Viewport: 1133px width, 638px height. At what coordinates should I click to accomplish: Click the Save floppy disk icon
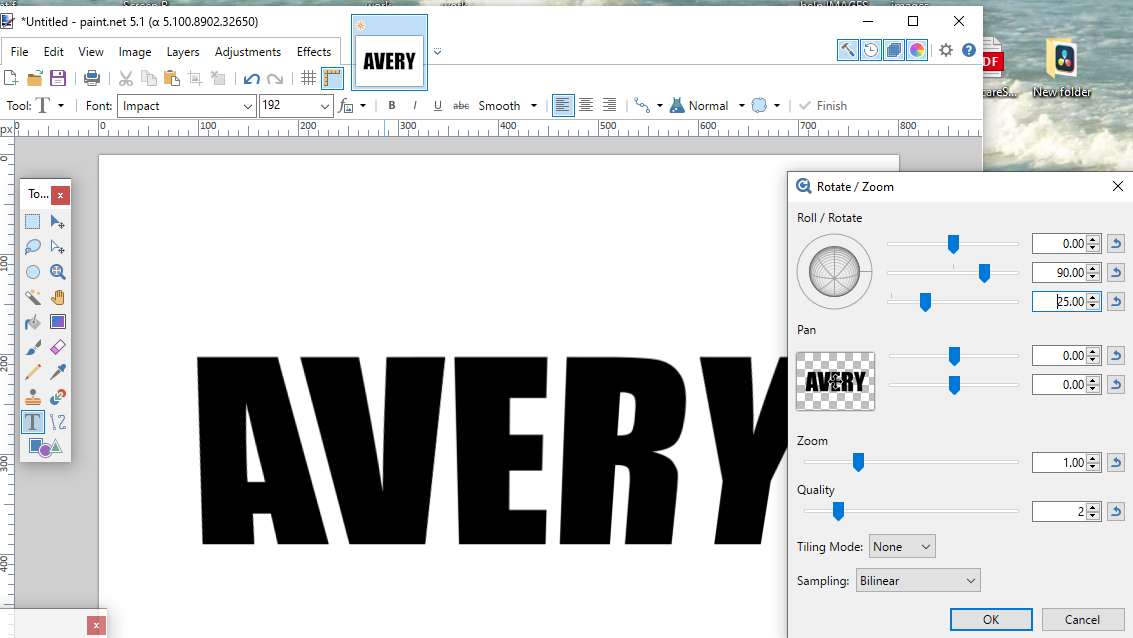pyautogui.click(x=58, y=78)
